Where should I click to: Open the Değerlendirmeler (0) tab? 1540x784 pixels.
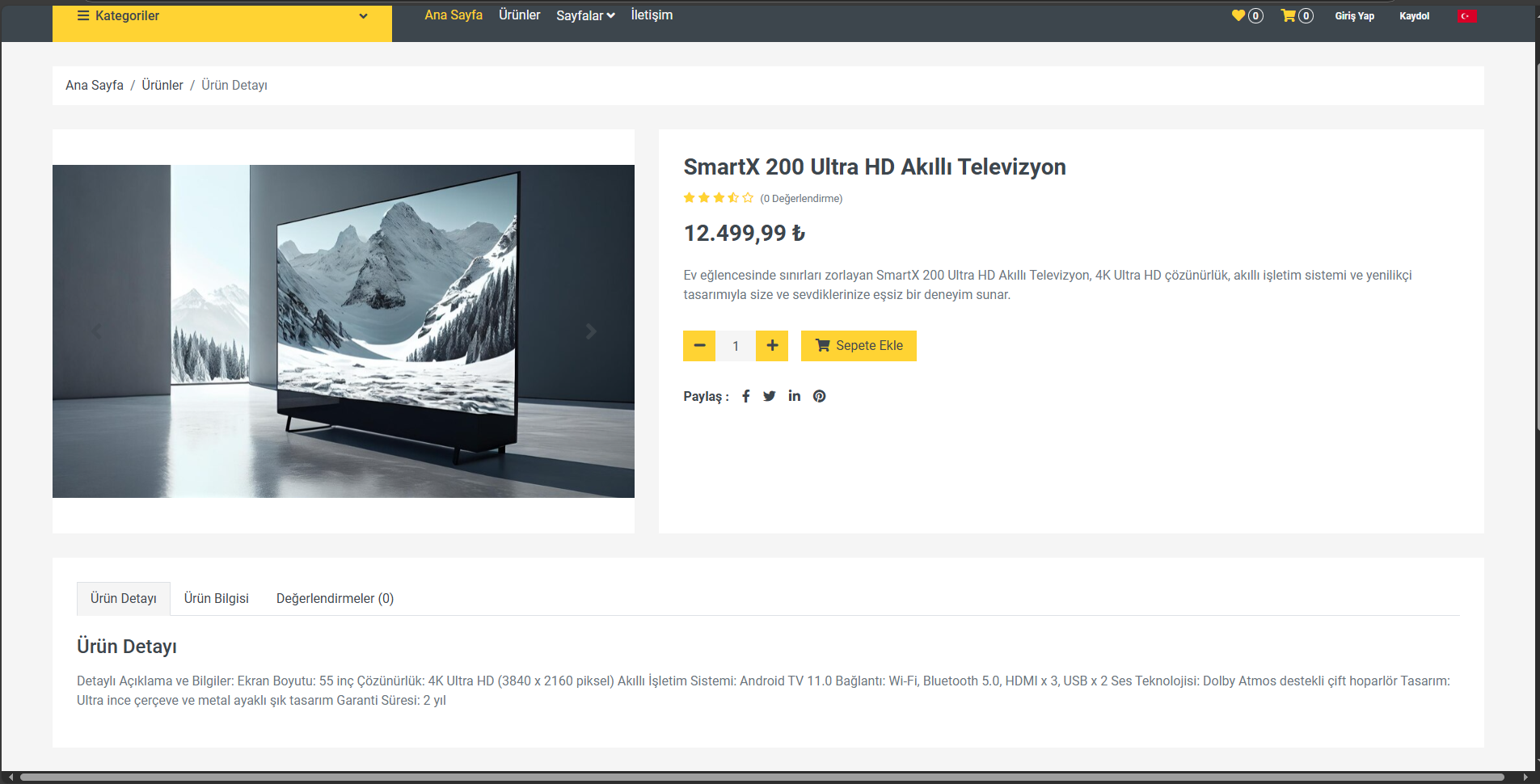pos(335,598)
